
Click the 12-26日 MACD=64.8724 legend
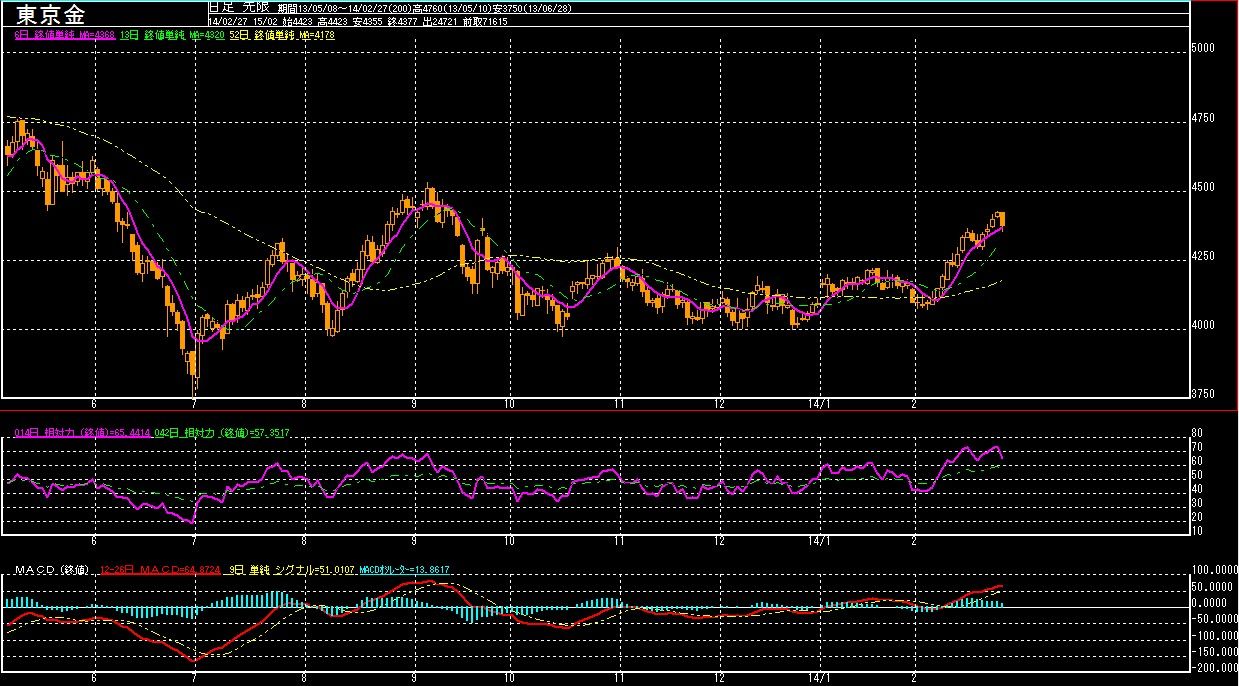tap(160, 569)
